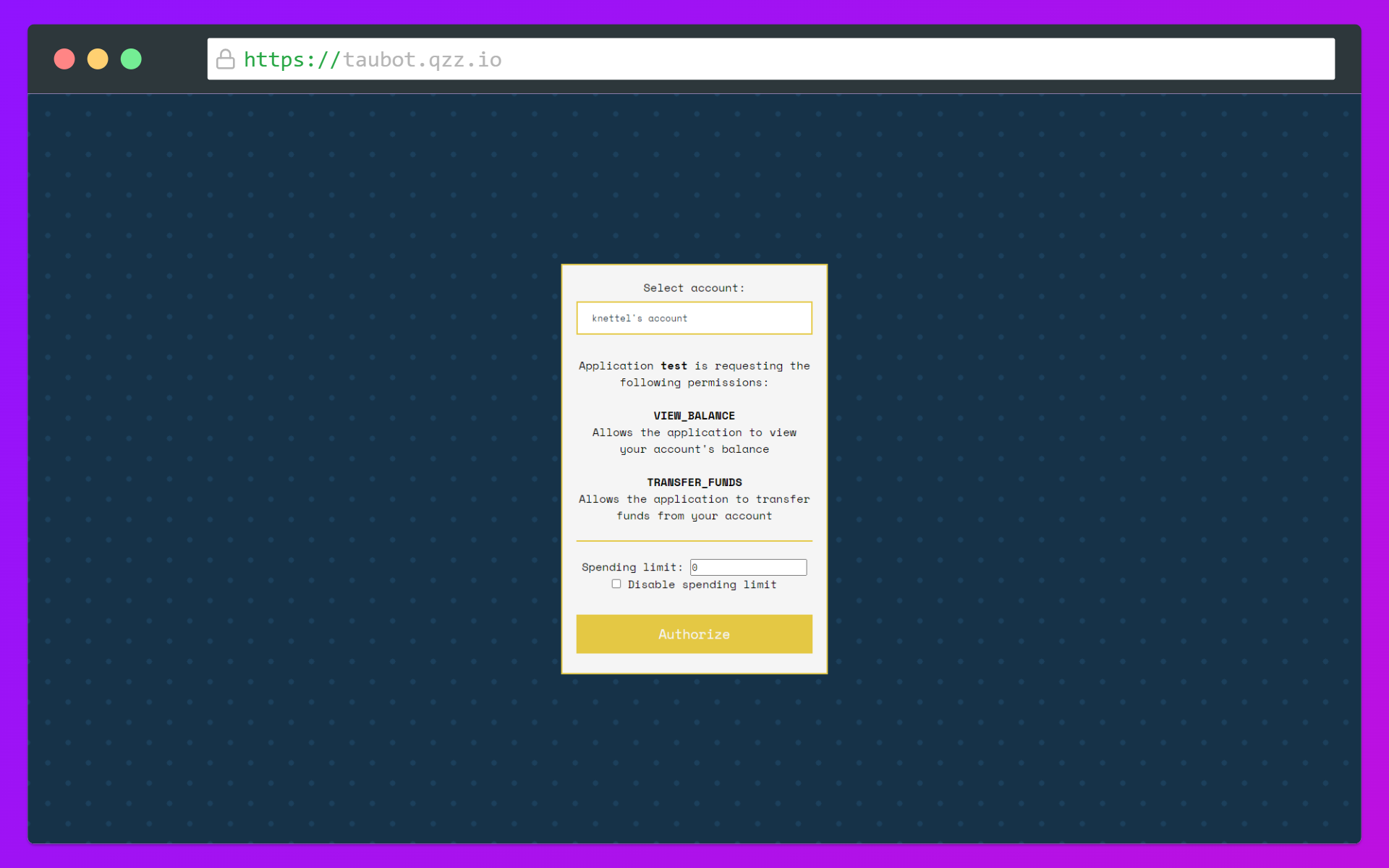Focus the Spending limit number field
The width and height of the screenshot is (1389, 868).
(748, 567)
